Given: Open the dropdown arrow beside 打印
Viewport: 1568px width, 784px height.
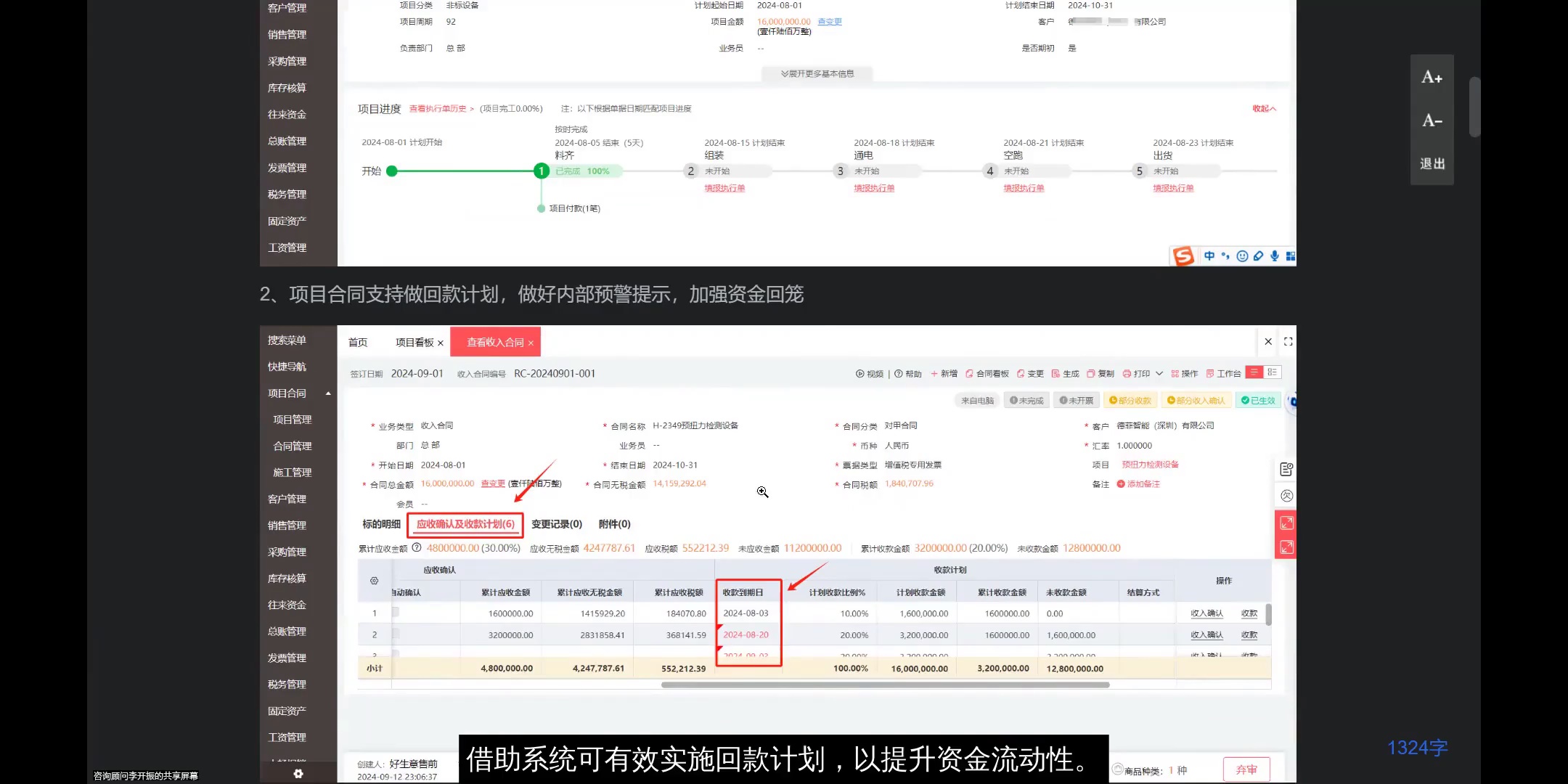Looking at the screenshot, I should pos(1159,373).
